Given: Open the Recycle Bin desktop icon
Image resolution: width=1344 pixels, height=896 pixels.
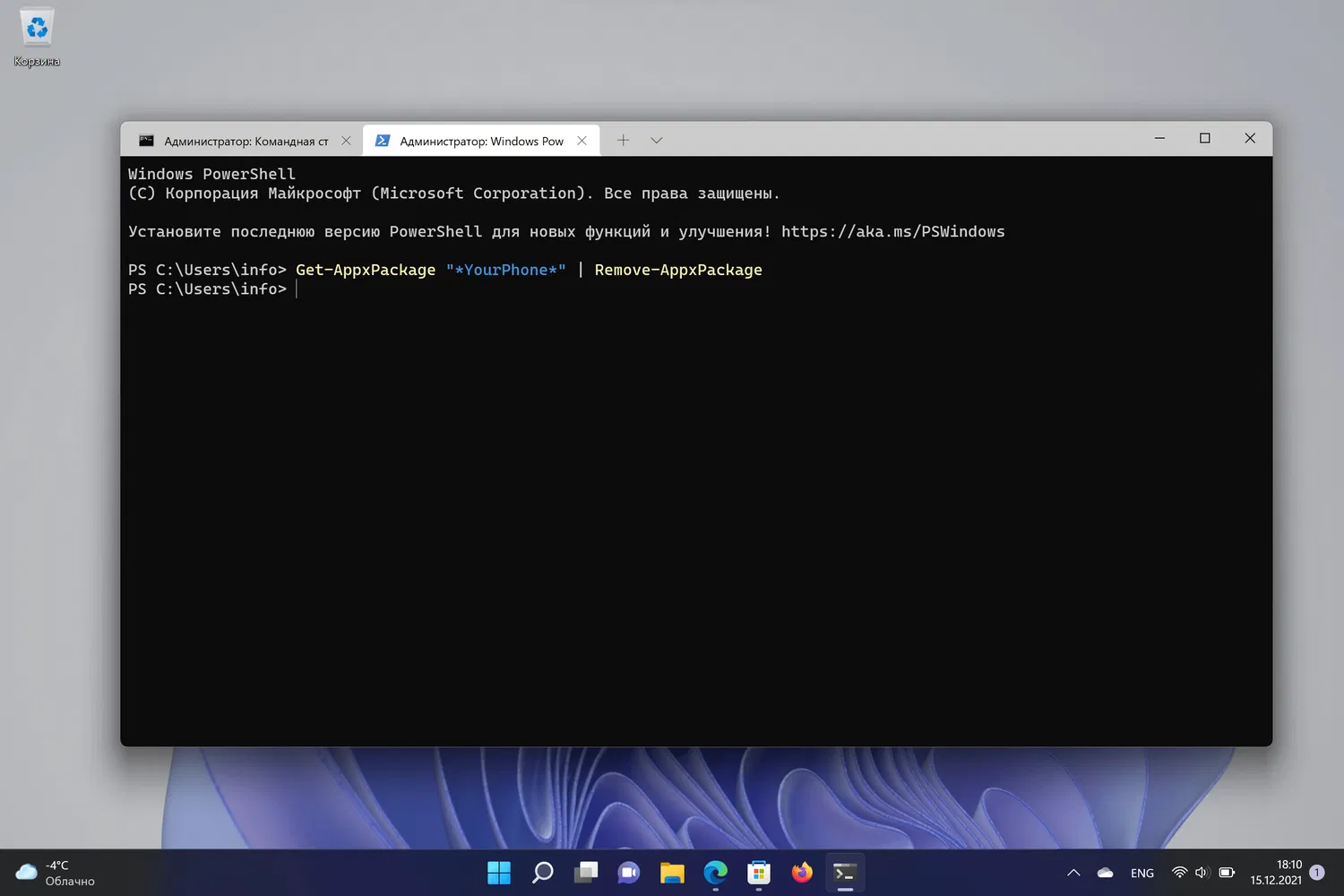Looking at the screenshot, I should click(x=37, y=37).
